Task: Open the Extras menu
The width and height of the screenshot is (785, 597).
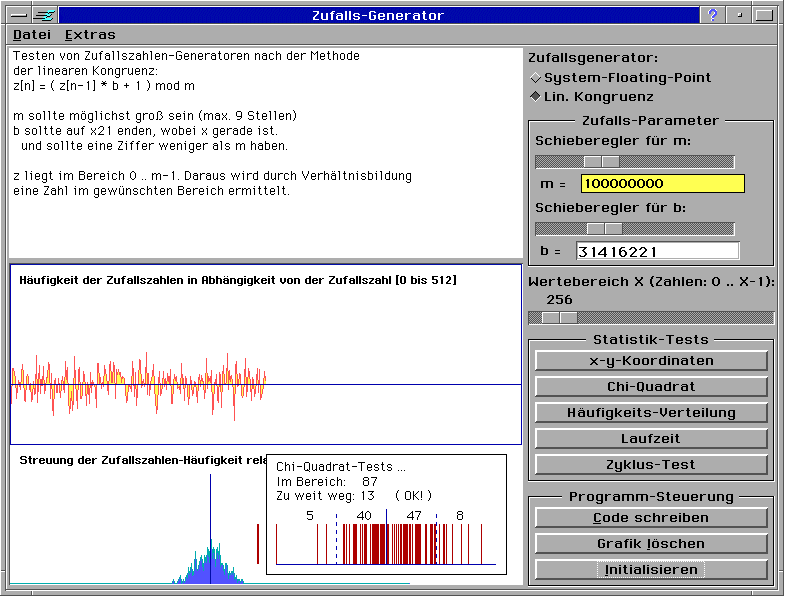Action: [90, 35]
